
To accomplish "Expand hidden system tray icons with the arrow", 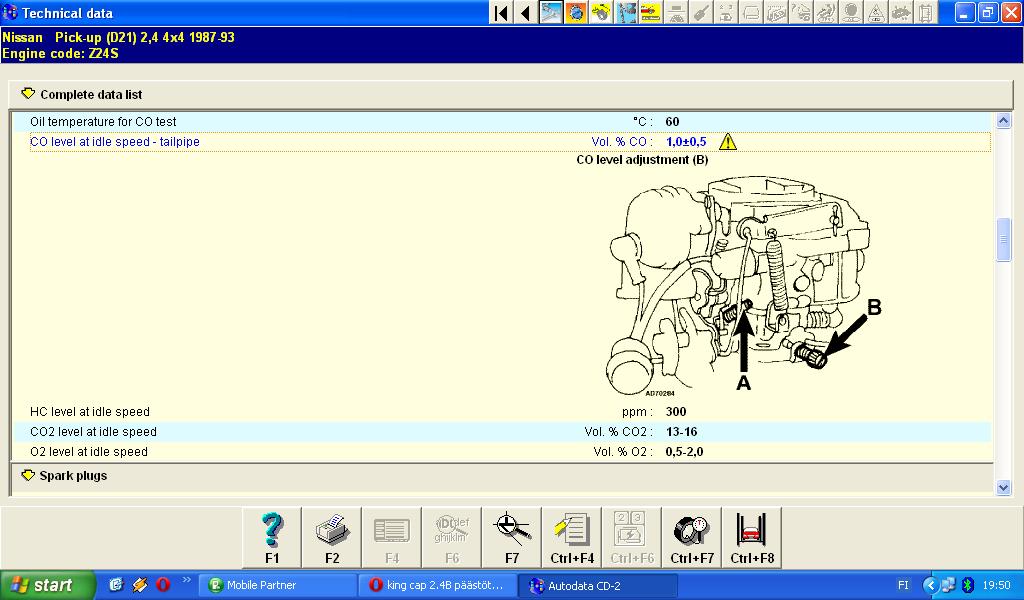I will click(x=930, y=585).
